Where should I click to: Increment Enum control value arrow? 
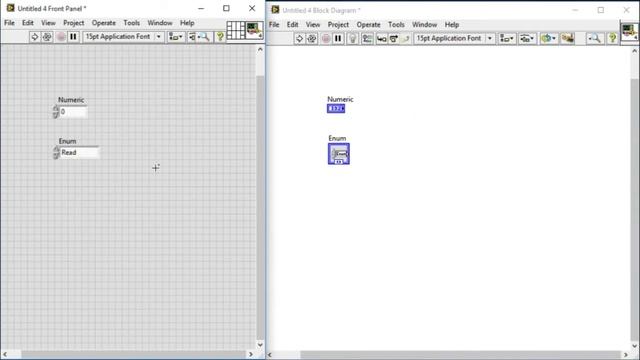56,149
